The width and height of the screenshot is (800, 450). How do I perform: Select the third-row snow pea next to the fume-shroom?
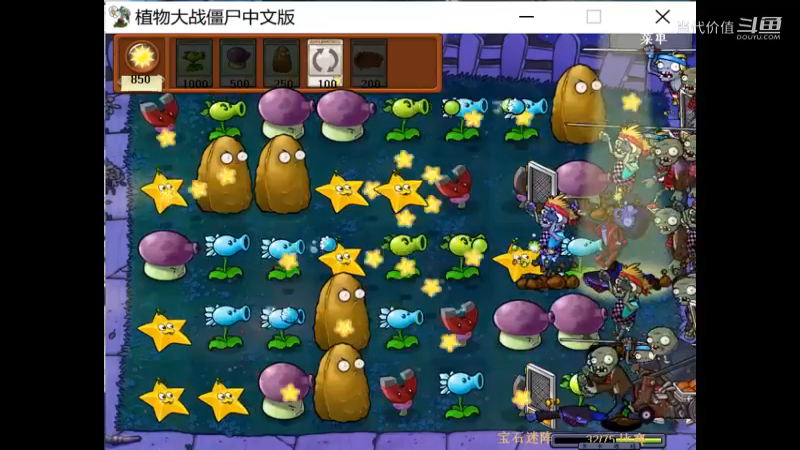pyautogui.click(x=227, y=256)
